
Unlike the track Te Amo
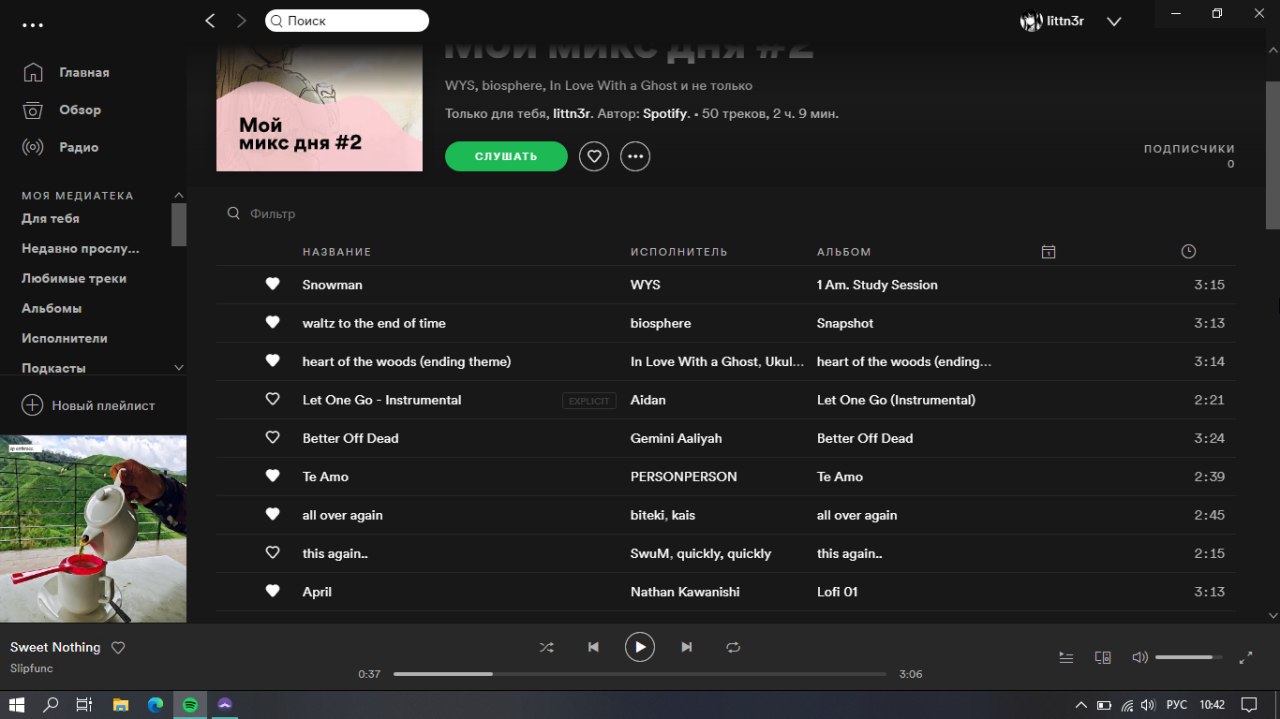[x=272, y=476]
